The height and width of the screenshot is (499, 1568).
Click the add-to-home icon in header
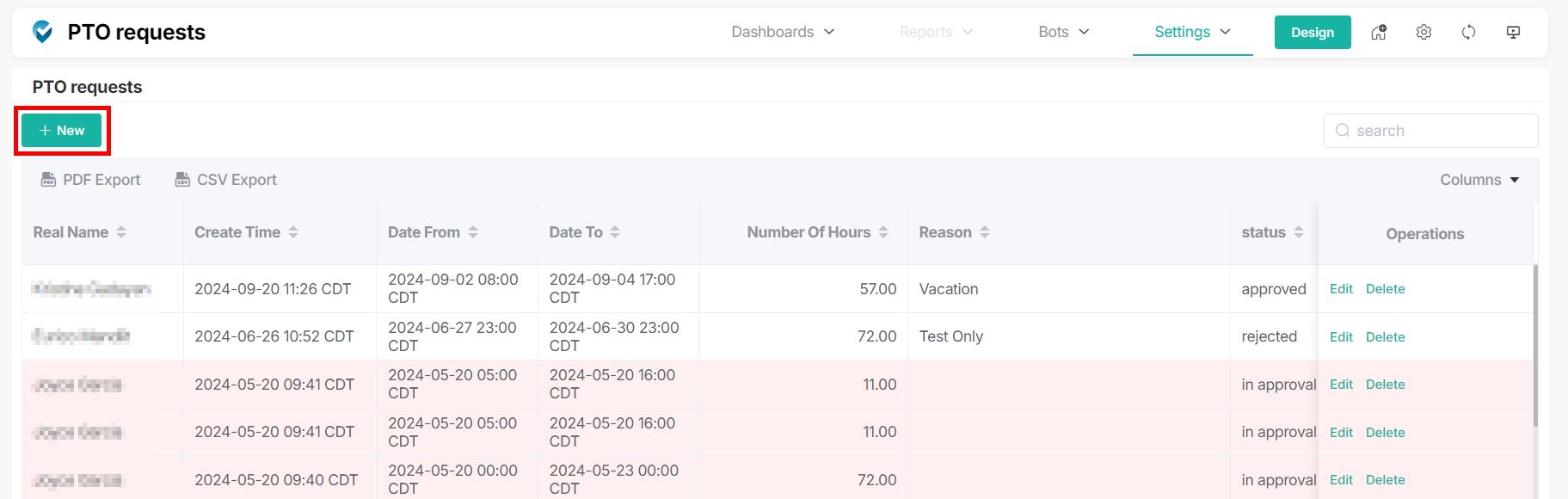click(1379, 33)
